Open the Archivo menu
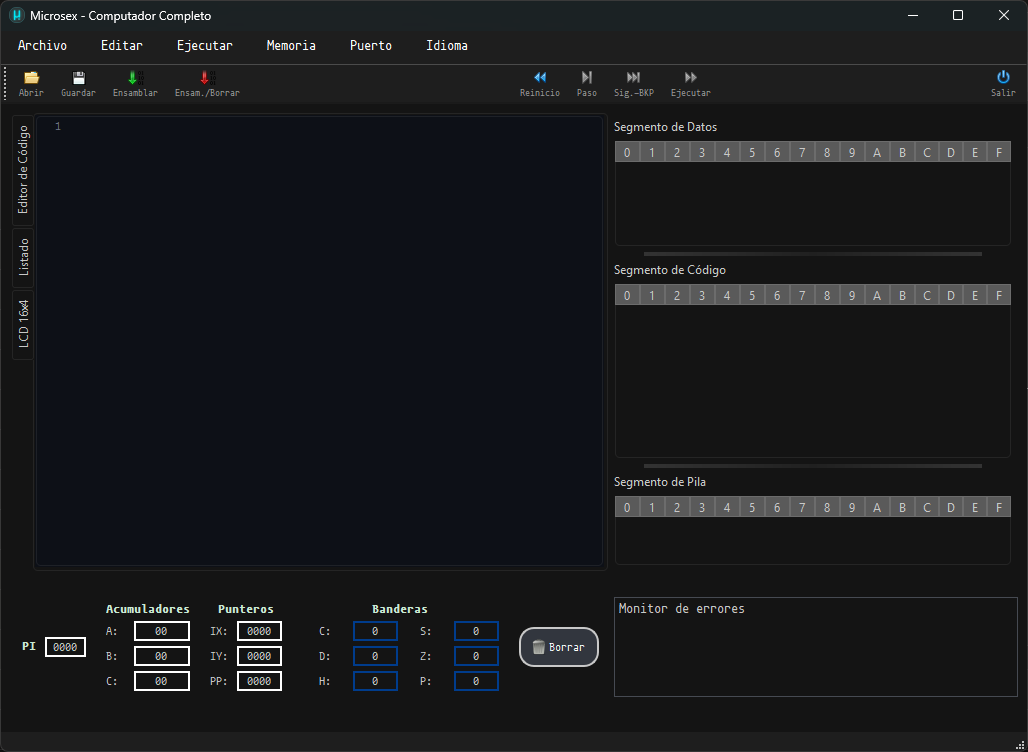The image size is (1028, 752). 42,45
